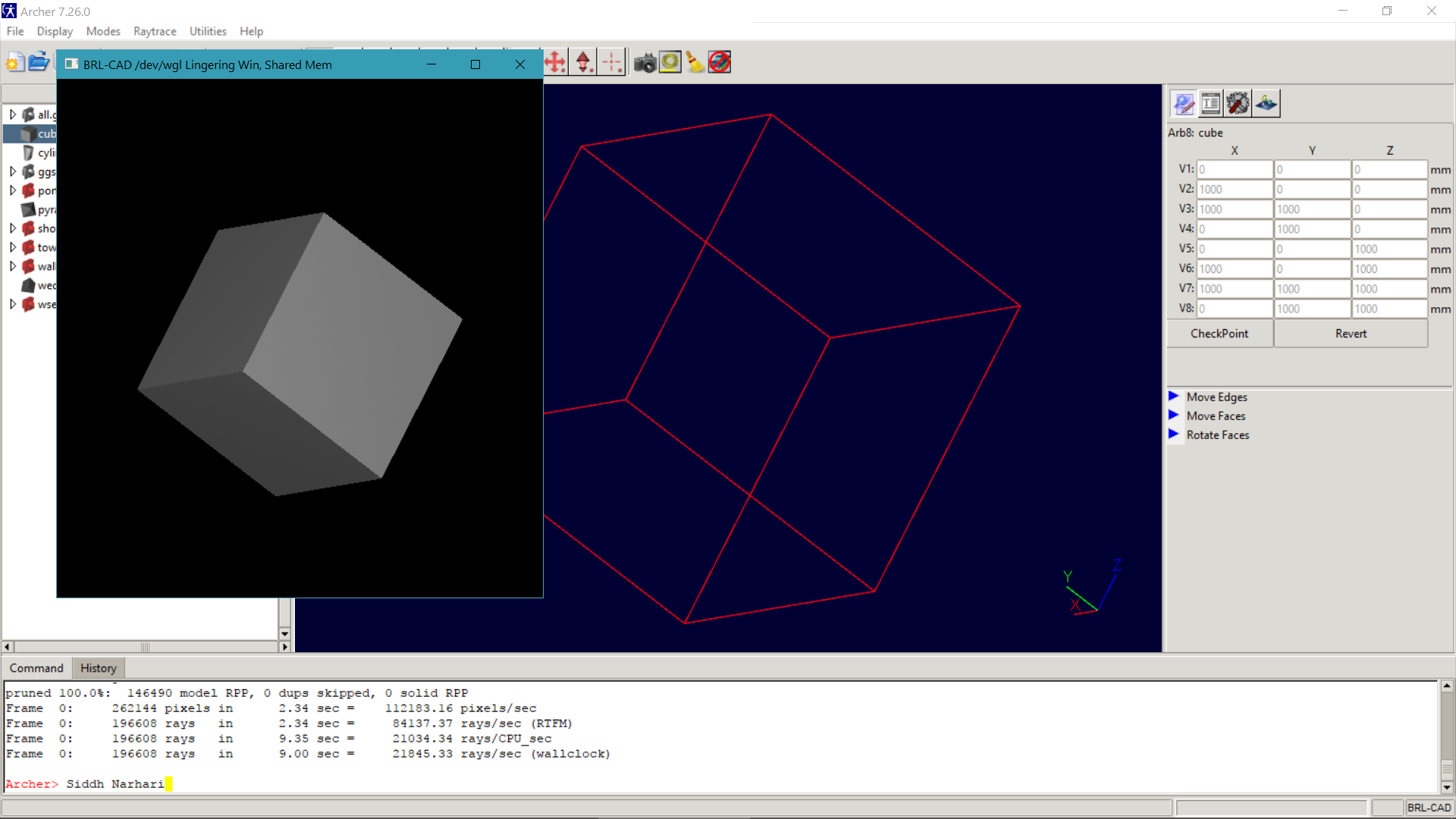Viewport: 1456px width, 819px height.
Task: Expand the 'wse' tree node
Action: coord(12,304)
